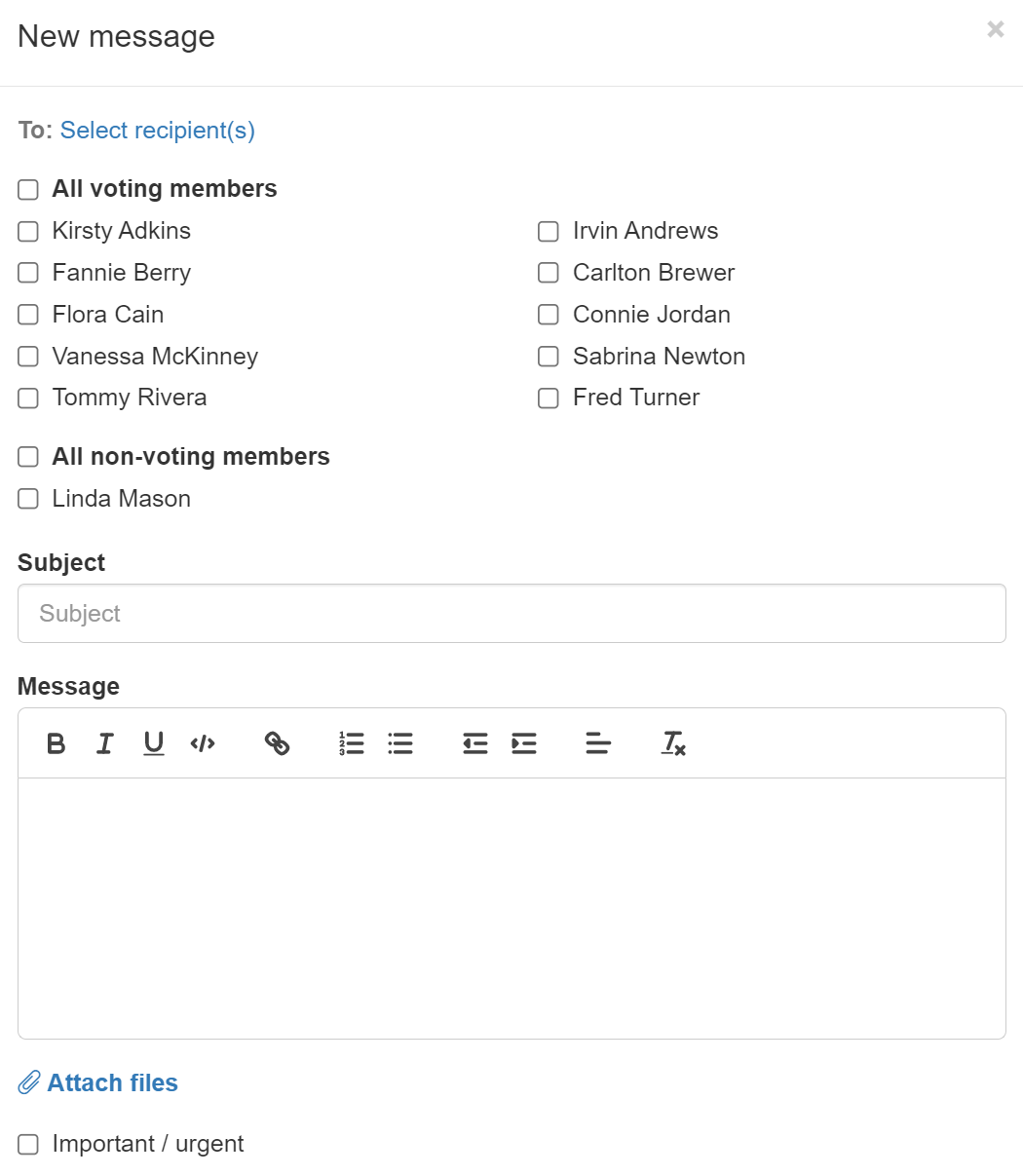Decrease indent in message editor
The image size is (1023, 1176).
[475, 743]
